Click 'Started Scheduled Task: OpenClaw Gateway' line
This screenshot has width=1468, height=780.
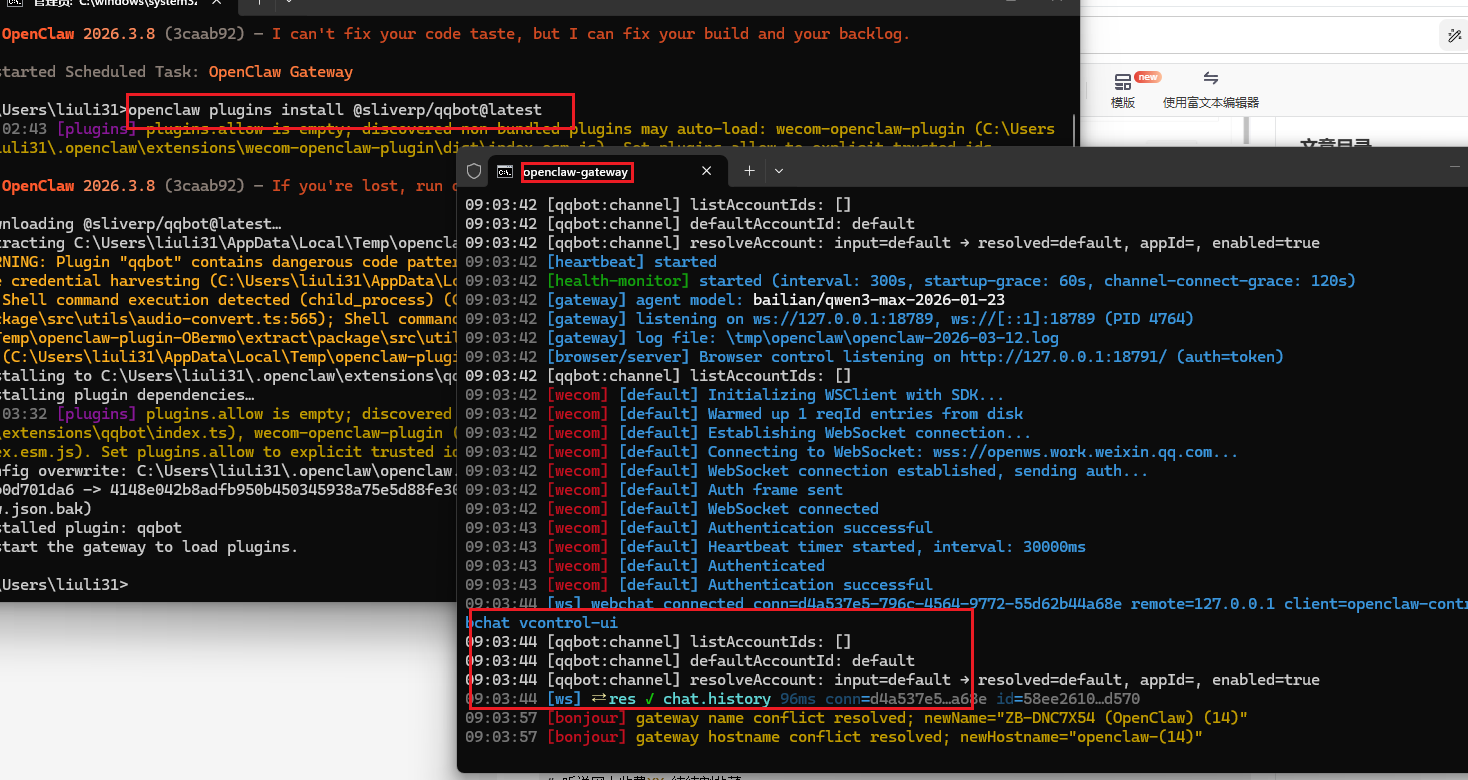tap(176, 72)
